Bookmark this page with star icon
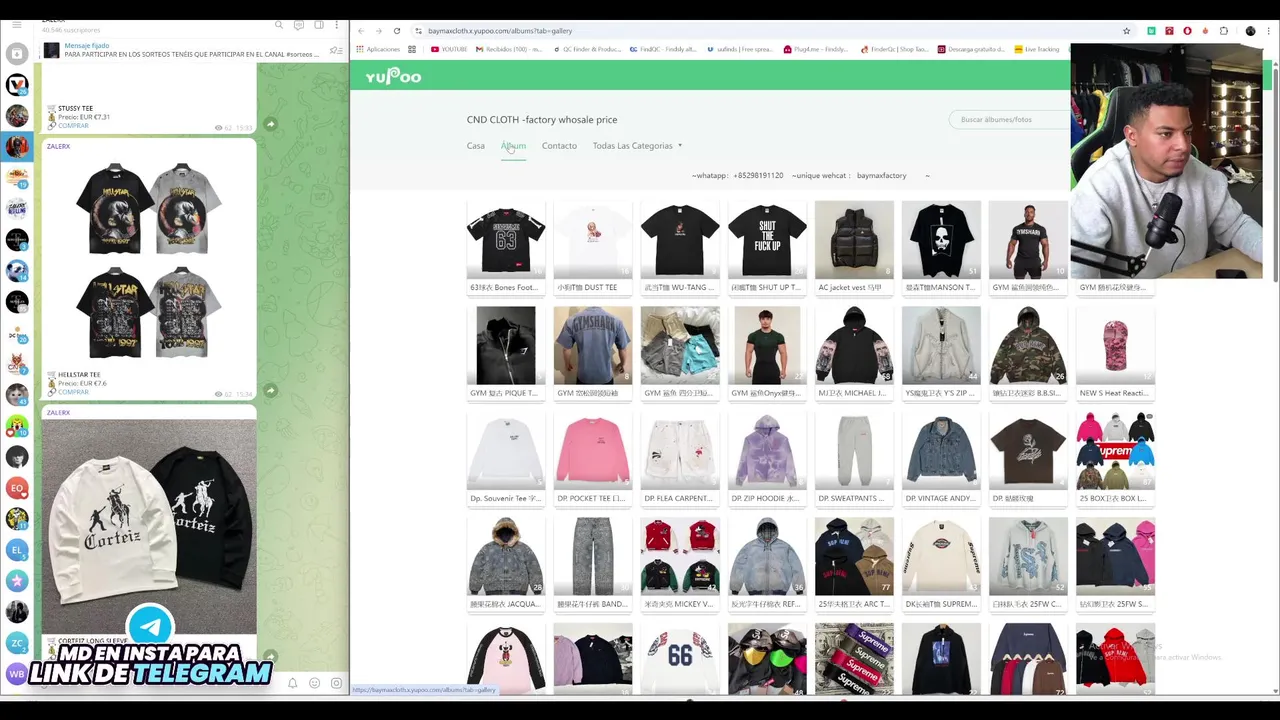The image size is (1280, 720). point(1126,31)
